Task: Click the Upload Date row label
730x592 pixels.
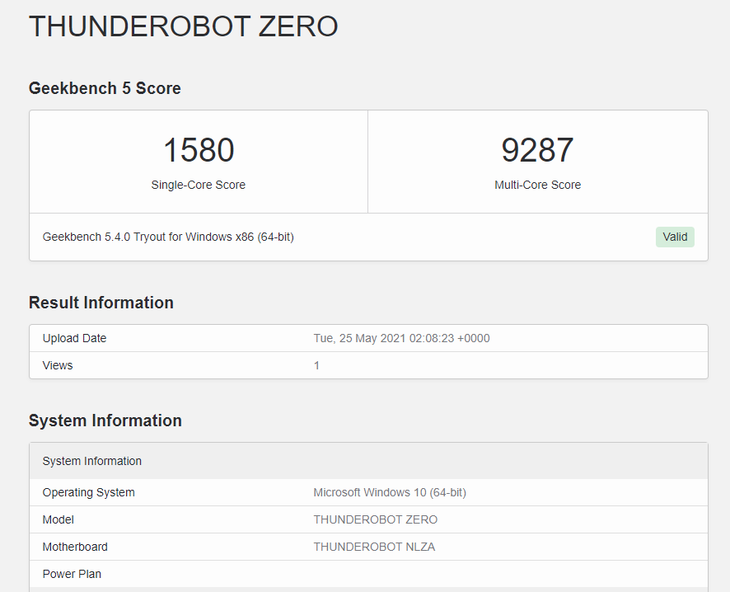Action: pyautogui.click(x=74, y=338)
